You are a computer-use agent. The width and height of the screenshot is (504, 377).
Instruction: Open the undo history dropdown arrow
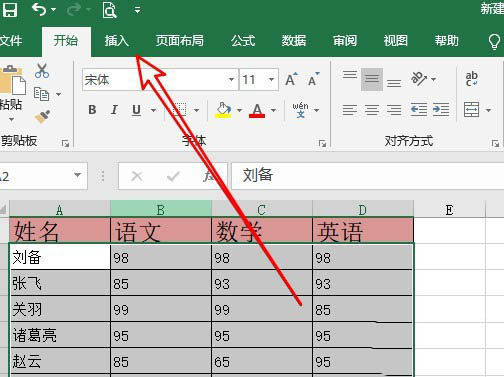pyautogui.click(x=53, y=10)
